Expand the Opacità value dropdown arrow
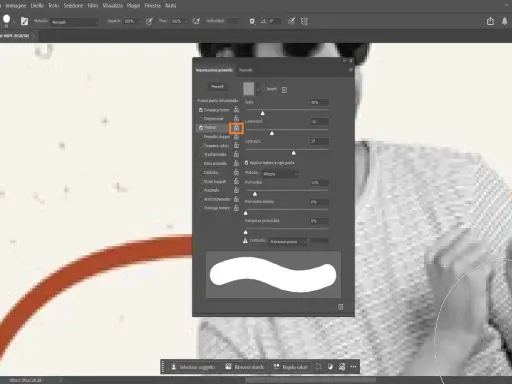512x384 pixels. [x=139, y=22]
